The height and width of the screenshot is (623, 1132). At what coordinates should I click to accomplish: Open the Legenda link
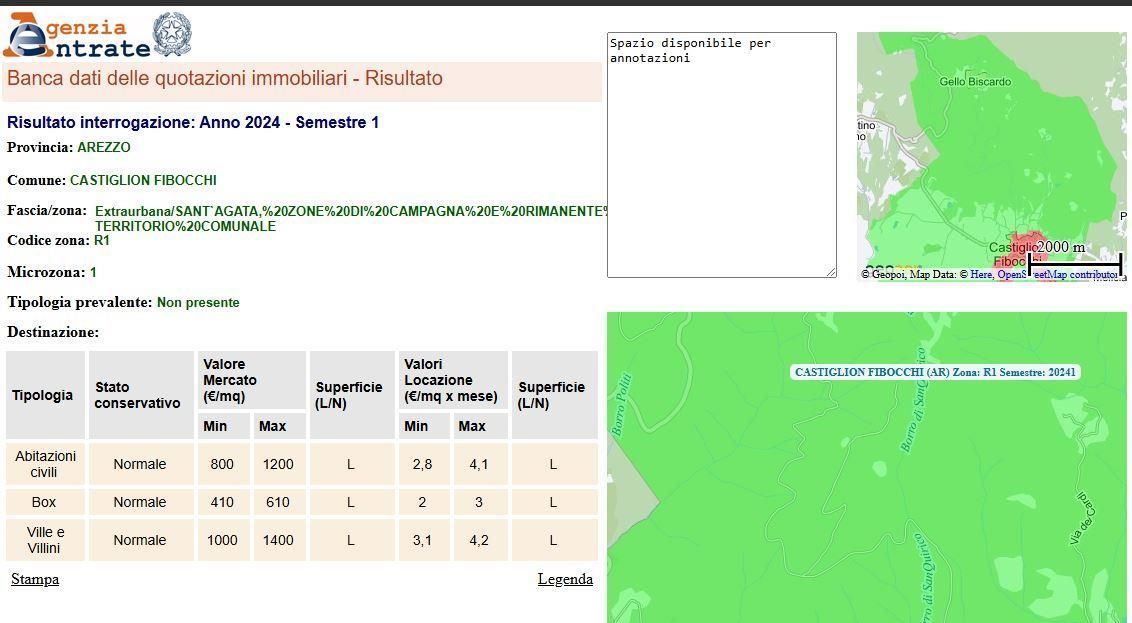565,579
